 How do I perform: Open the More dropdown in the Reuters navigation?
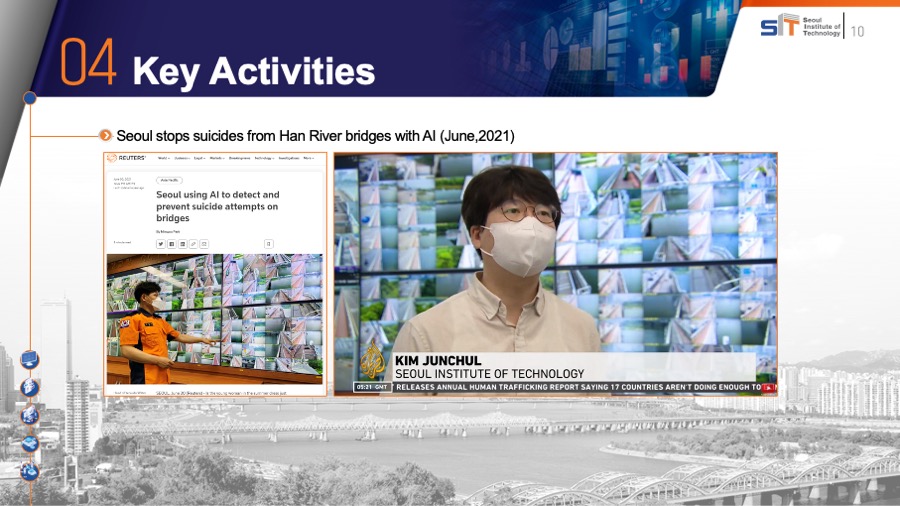tap(309, 158)
